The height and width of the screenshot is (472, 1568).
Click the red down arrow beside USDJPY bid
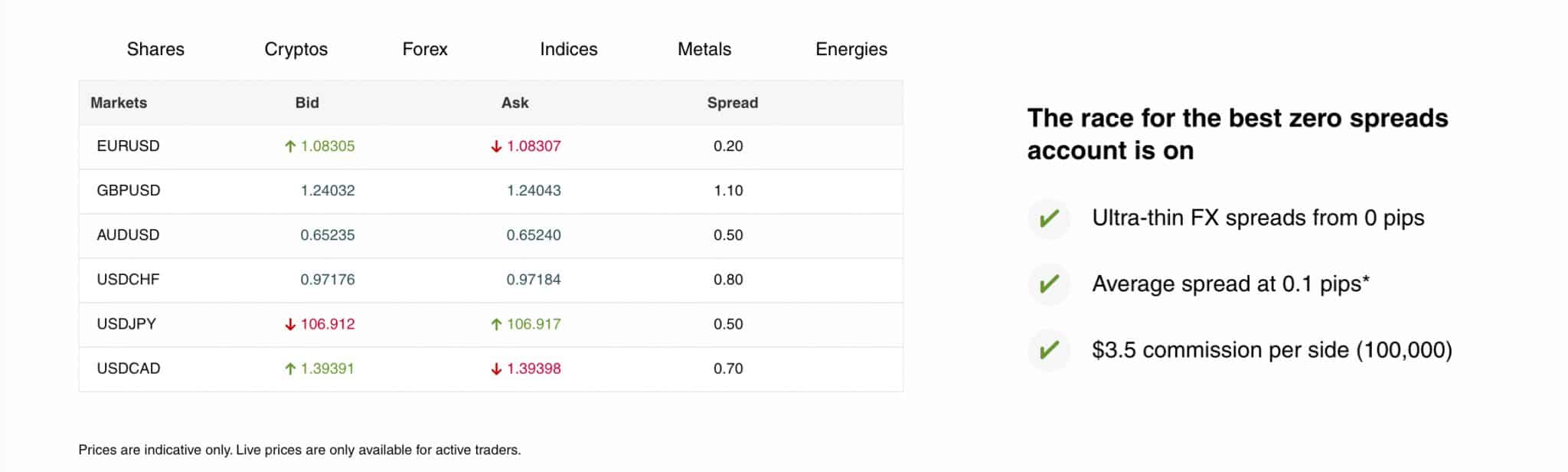pyautogui.click(x=289, y=323)
